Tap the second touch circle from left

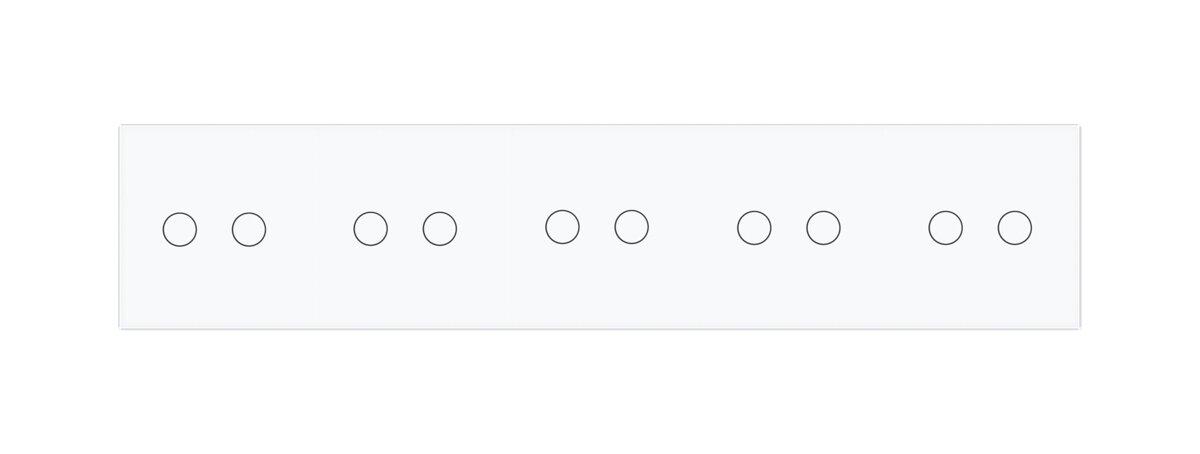tap(249, 229)
